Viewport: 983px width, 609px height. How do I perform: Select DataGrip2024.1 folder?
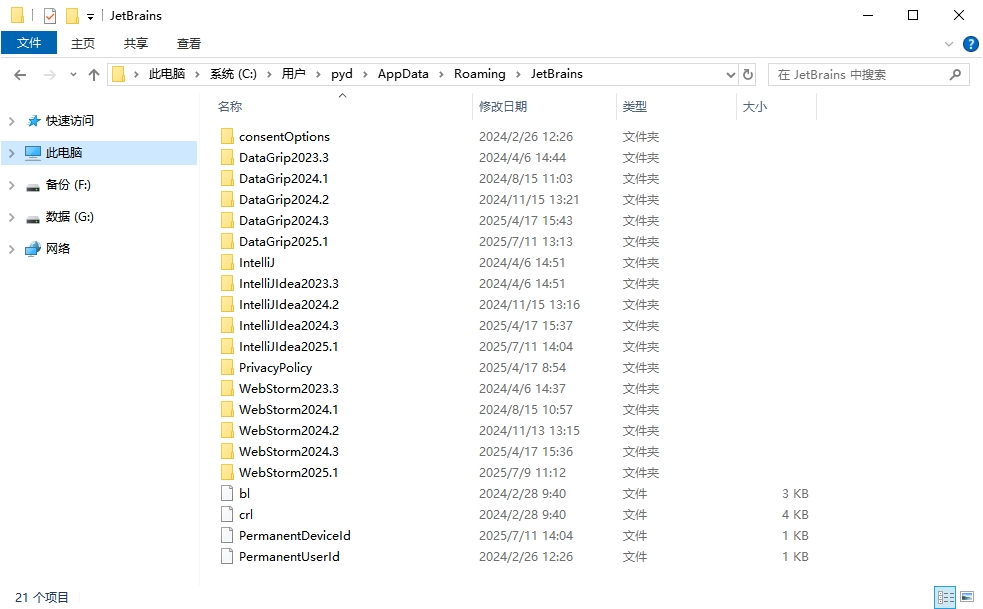coord(283,179)
